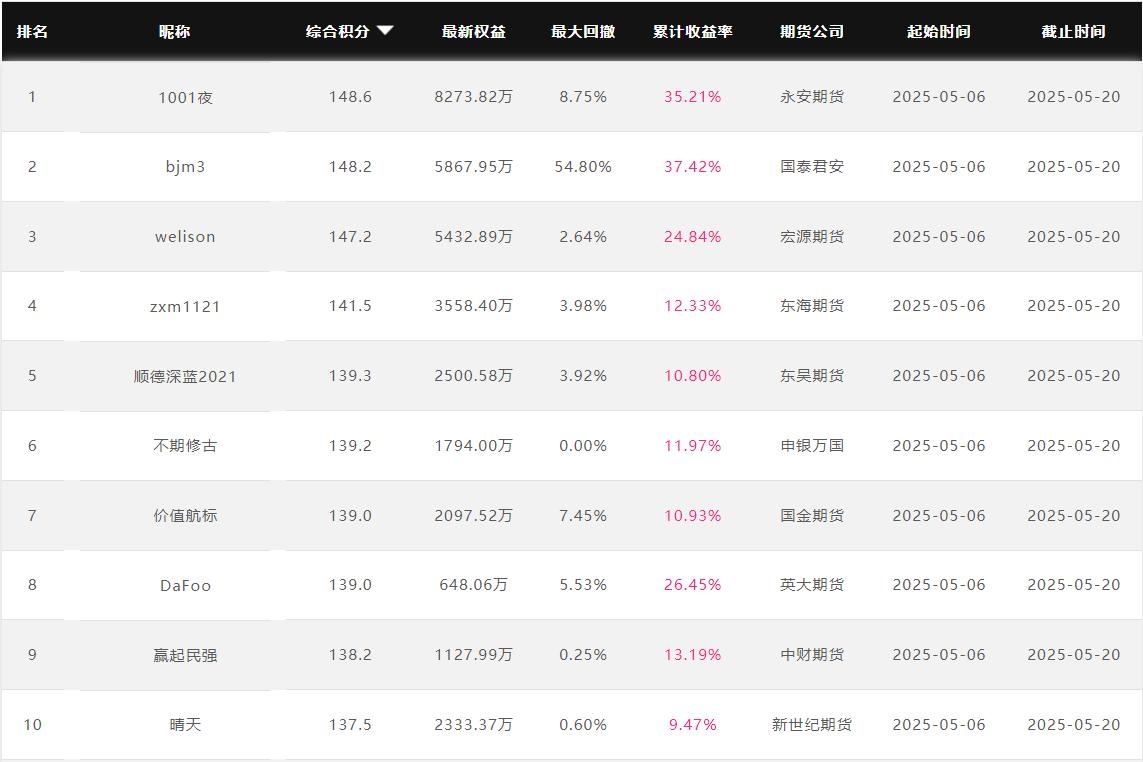1143x762 pixels.
Task: Select score value 139.2
Action: click(350, 446)
